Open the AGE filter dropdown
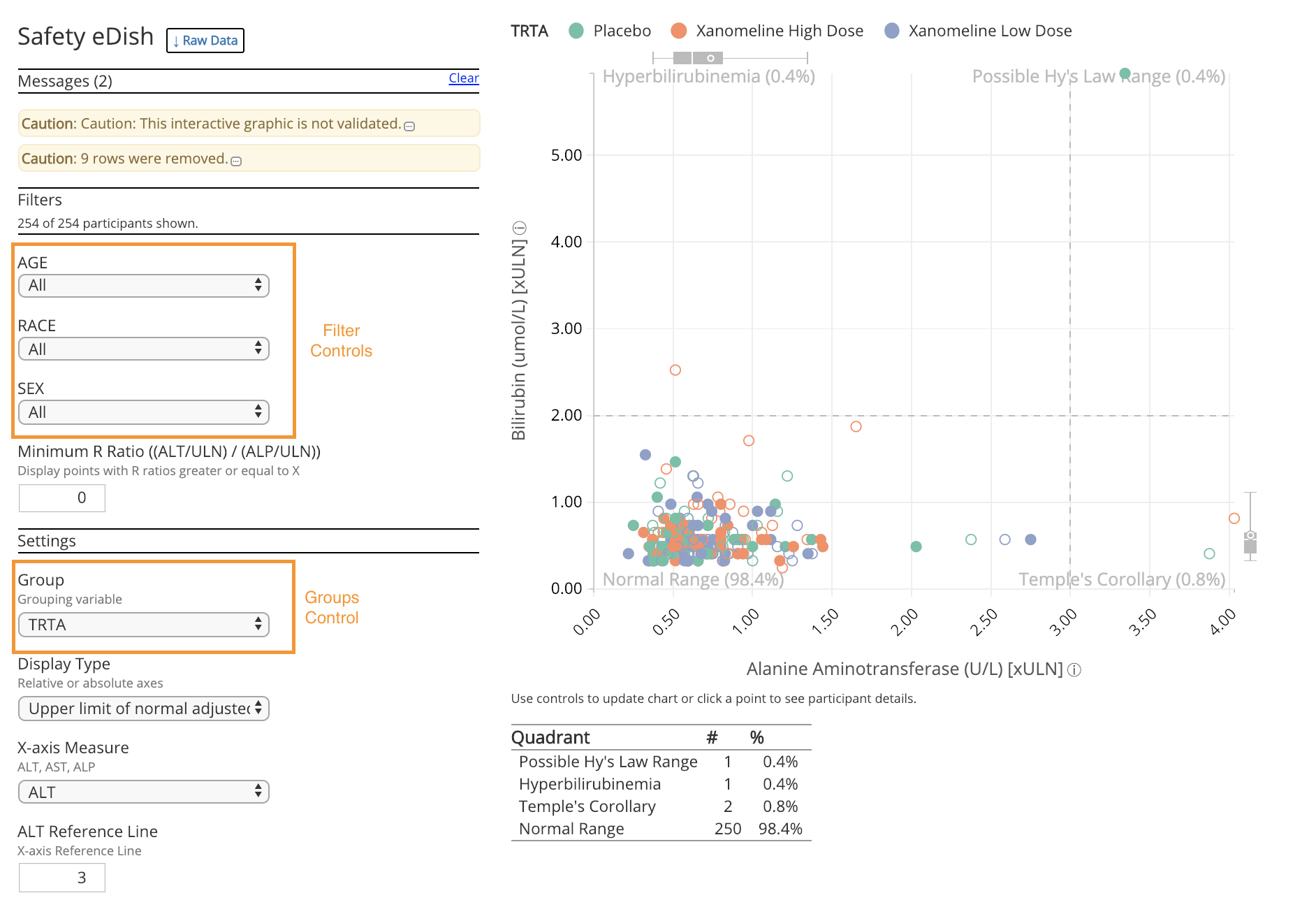 (x=143, y=285)
